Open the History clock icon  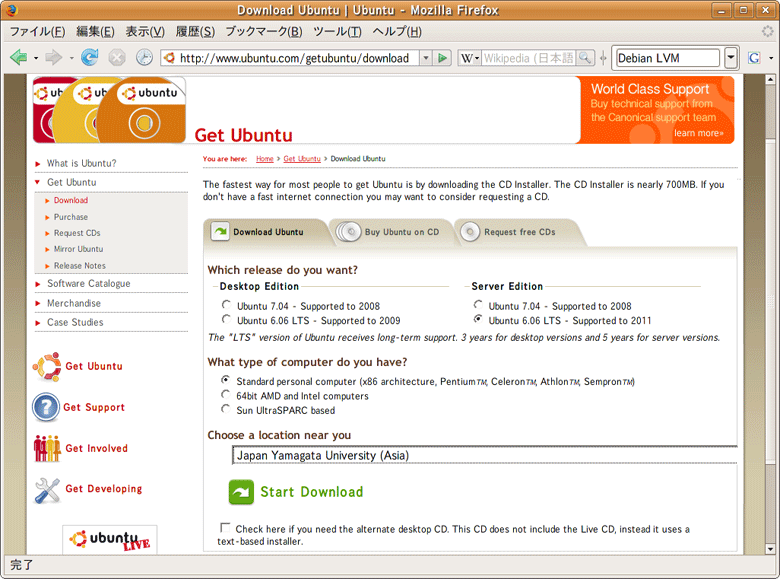(144, 58)
